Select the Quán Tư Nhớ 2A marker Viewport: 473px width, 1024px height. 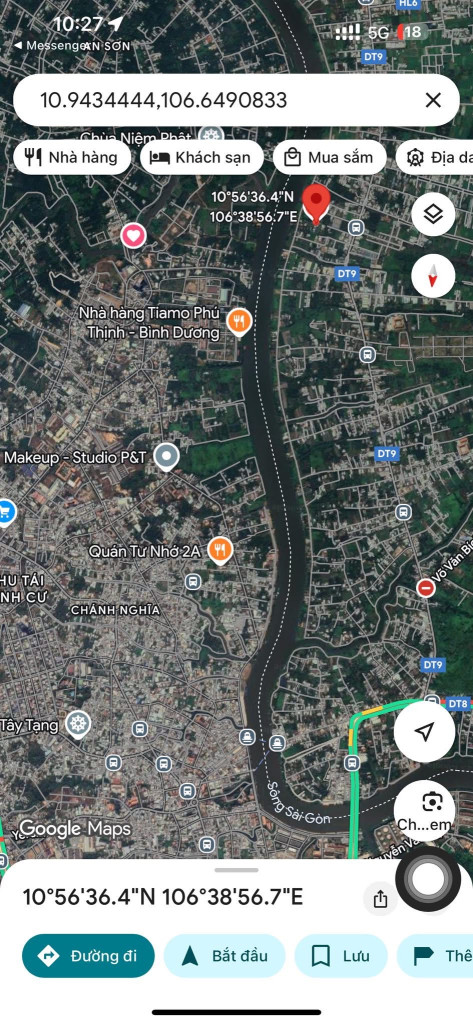[220, 551]
